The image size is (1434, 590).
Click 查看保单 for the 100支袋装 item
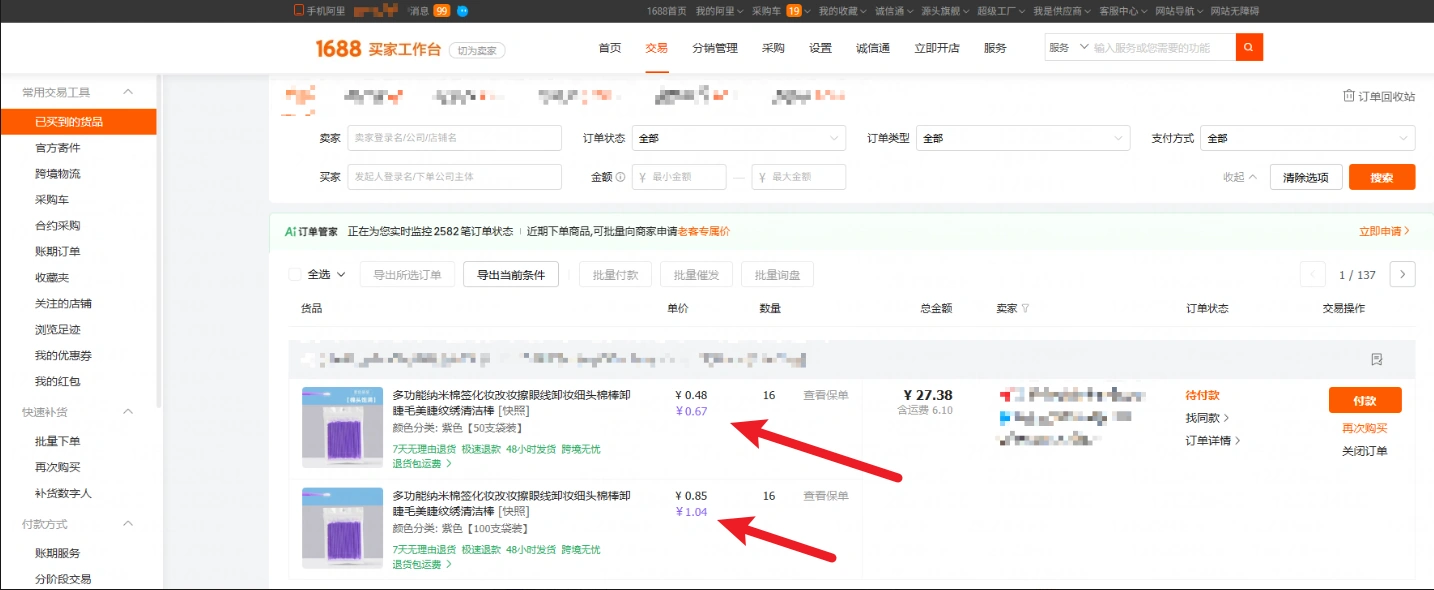(826, 495)
